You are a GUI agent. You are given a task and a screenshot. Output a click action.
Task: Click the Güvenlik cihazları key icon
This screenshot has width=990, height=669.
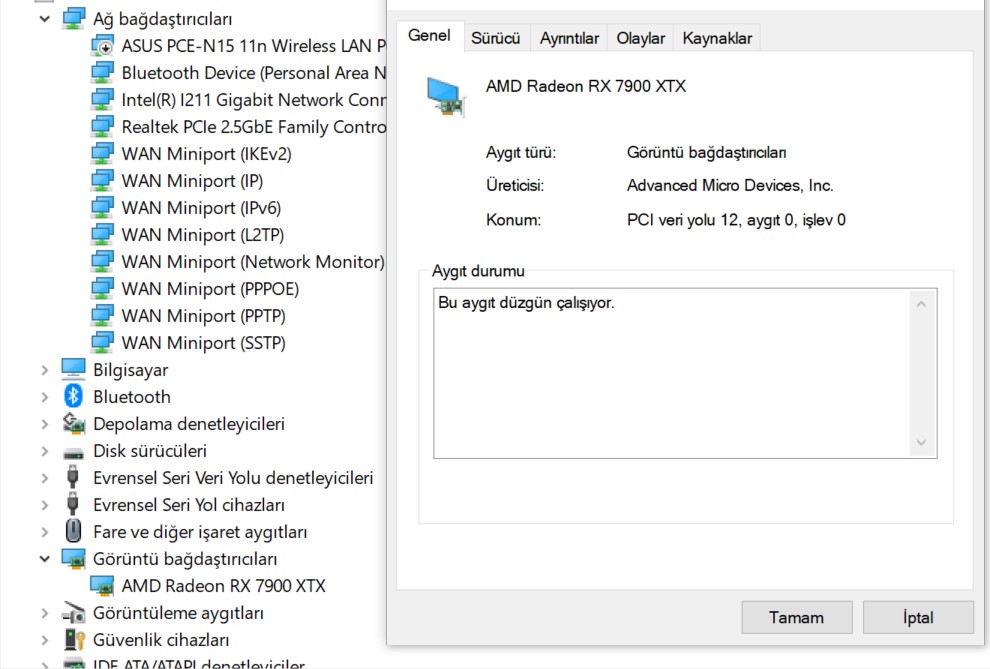(74, 640)
